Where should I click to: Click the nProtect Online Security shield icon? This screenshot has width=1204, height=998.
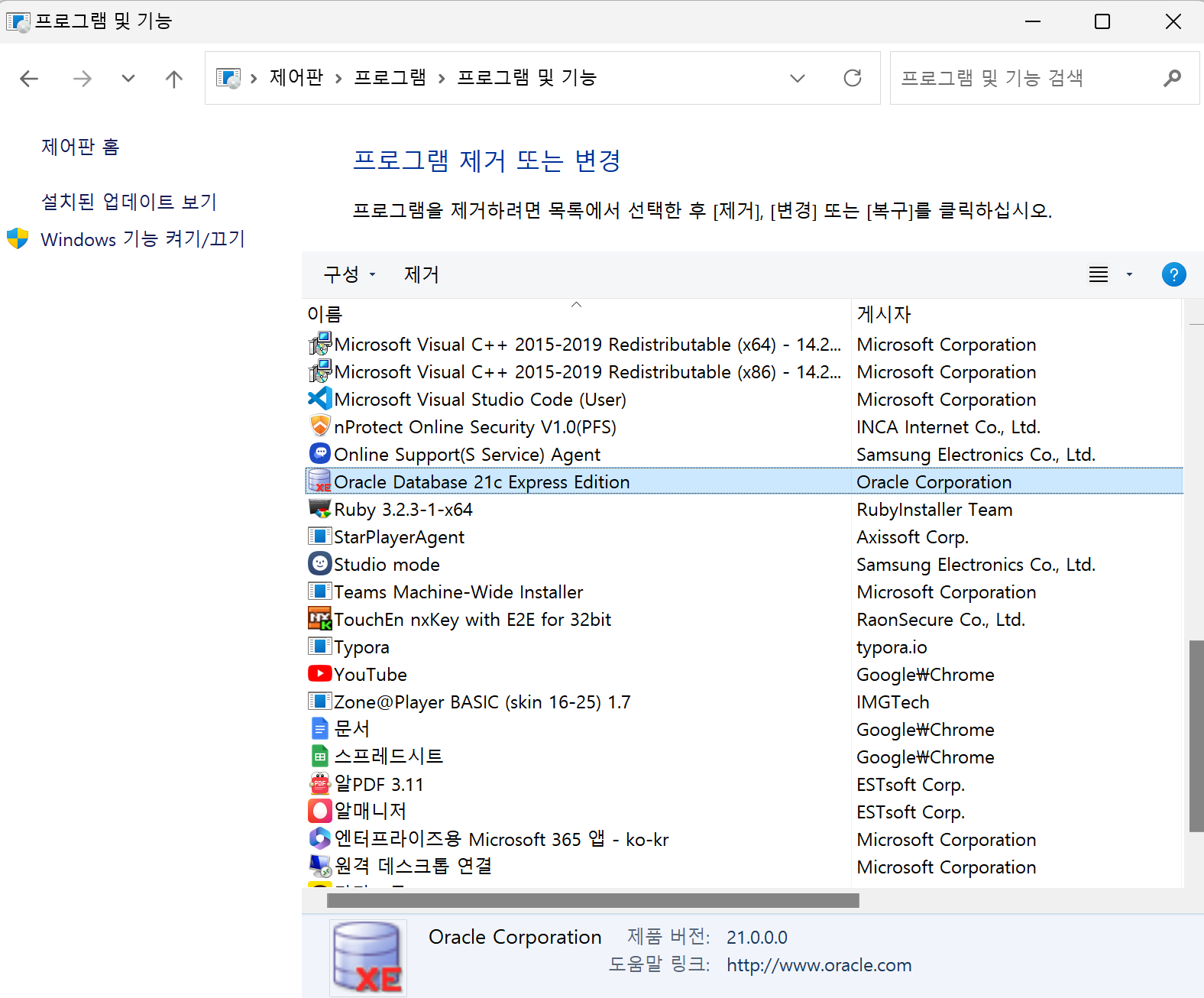320,426
